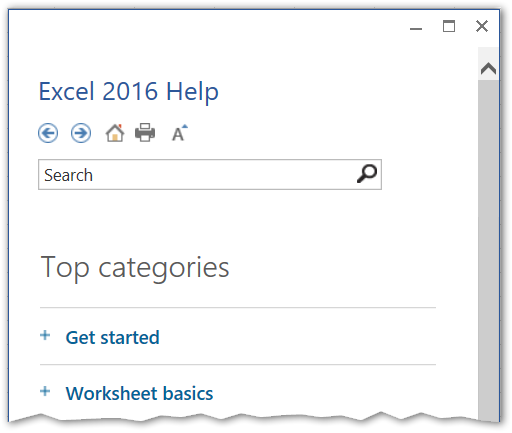Image resolution: width=512 pixels, height=433 pixels.
Task: Increase text size with the A icon
Action: (180, 133)
